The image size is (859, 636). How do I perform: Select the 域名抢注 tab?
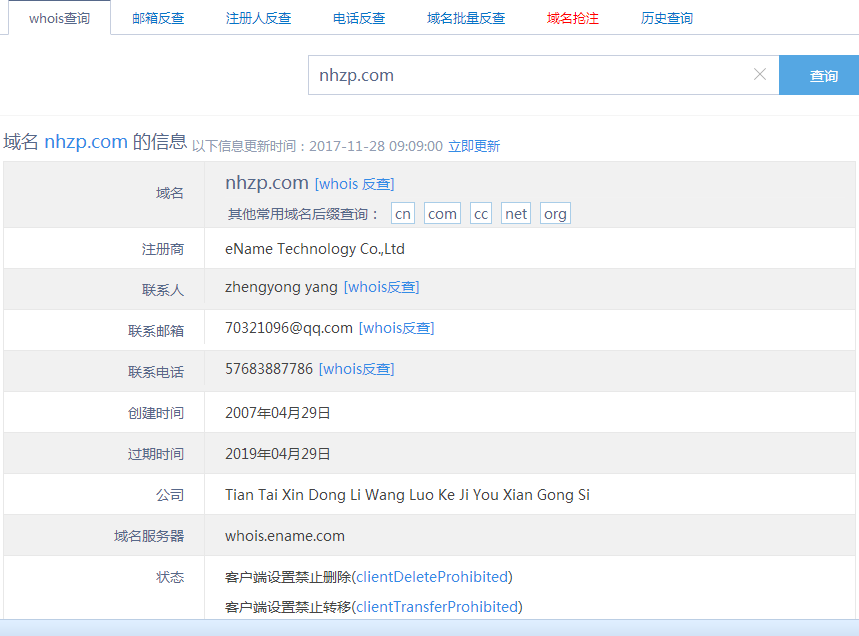[572, 17]
